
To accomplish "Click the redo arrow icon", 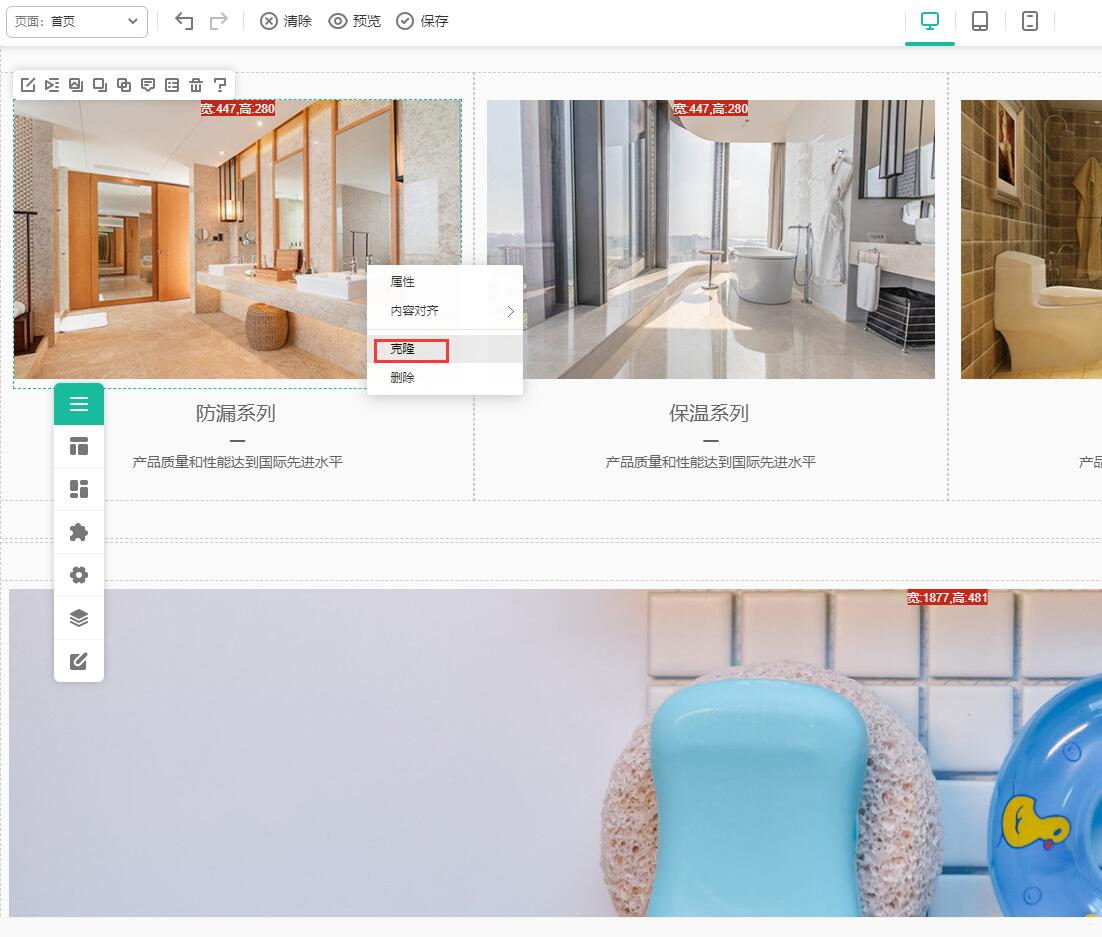I will click(x=219, y=21).
